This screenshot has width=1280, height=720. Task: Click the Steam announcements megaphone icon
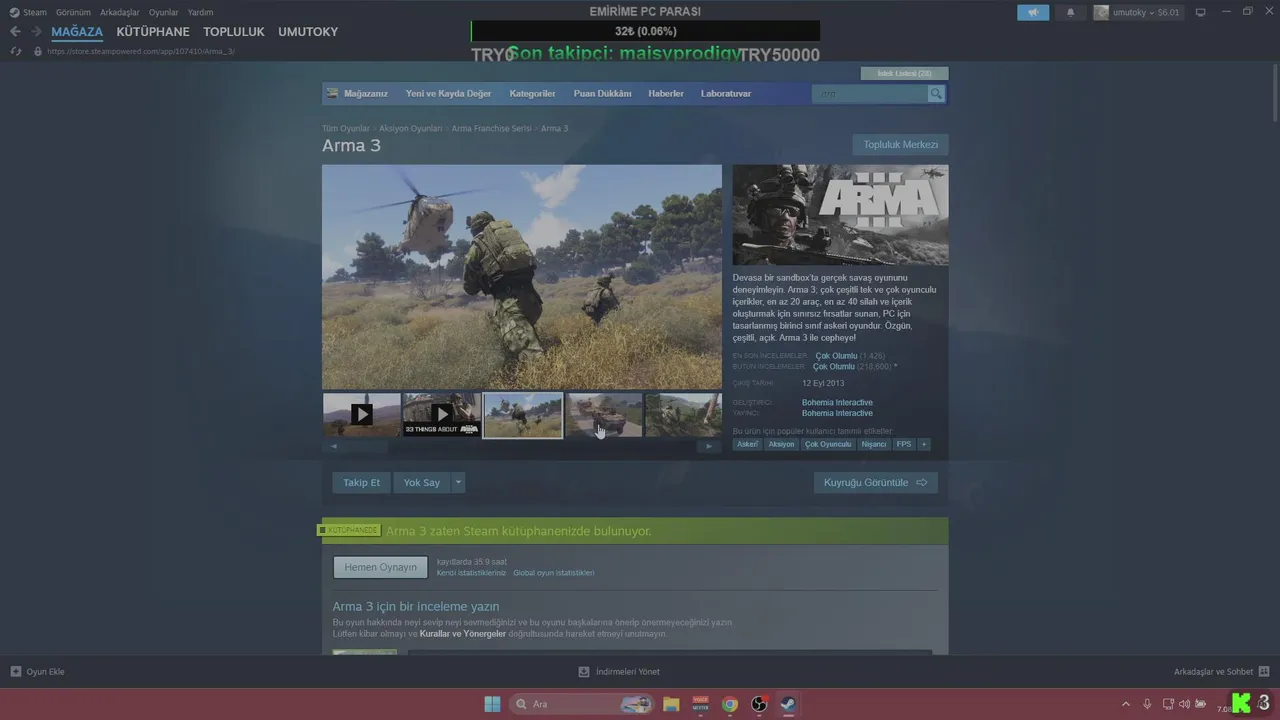1033,12
